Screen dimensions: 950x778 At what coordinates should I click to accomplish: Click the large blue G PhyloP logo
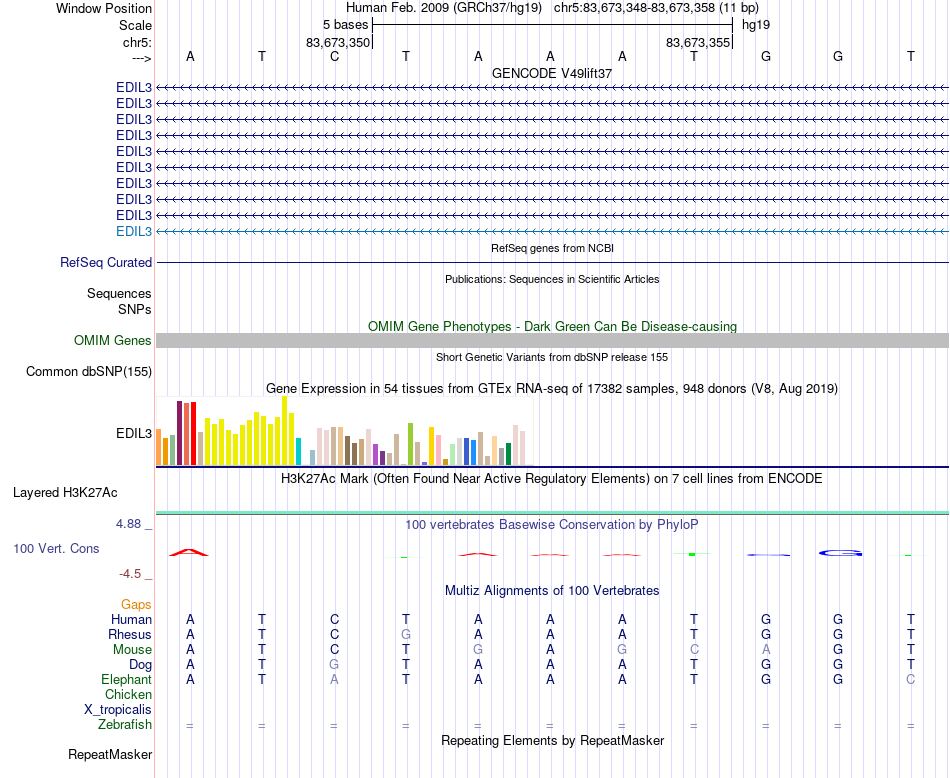coord(840,553)
